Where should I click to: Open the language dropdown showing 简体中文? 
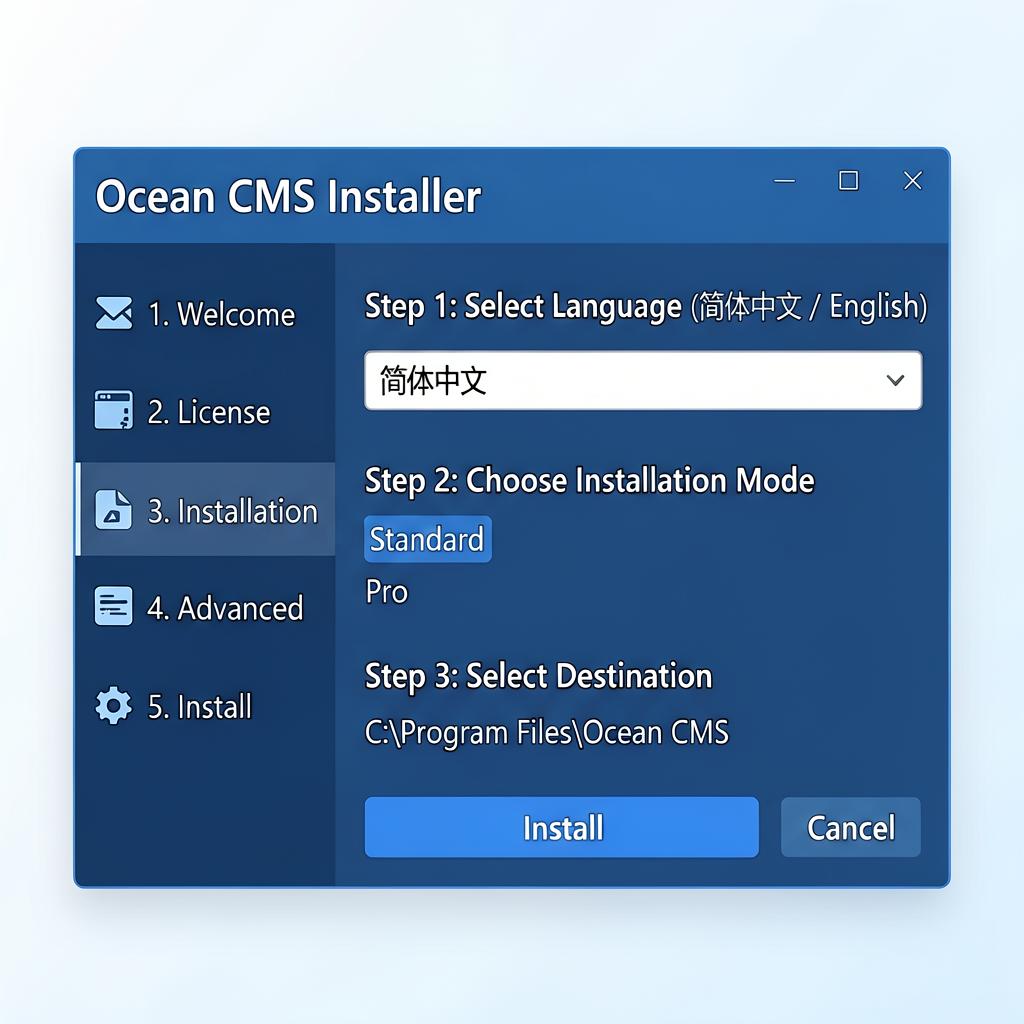(x=643, y=381)
